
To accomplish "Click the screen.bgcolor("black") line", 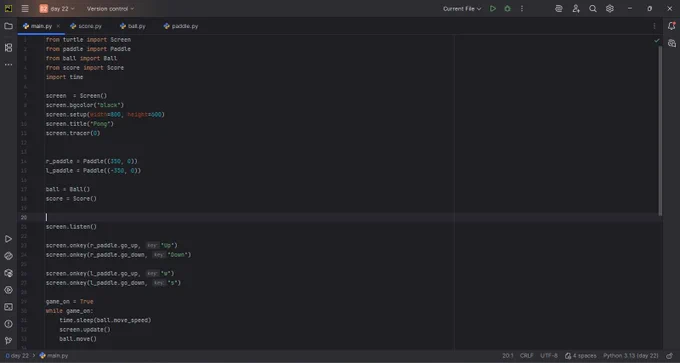I will tap(85, 105).
